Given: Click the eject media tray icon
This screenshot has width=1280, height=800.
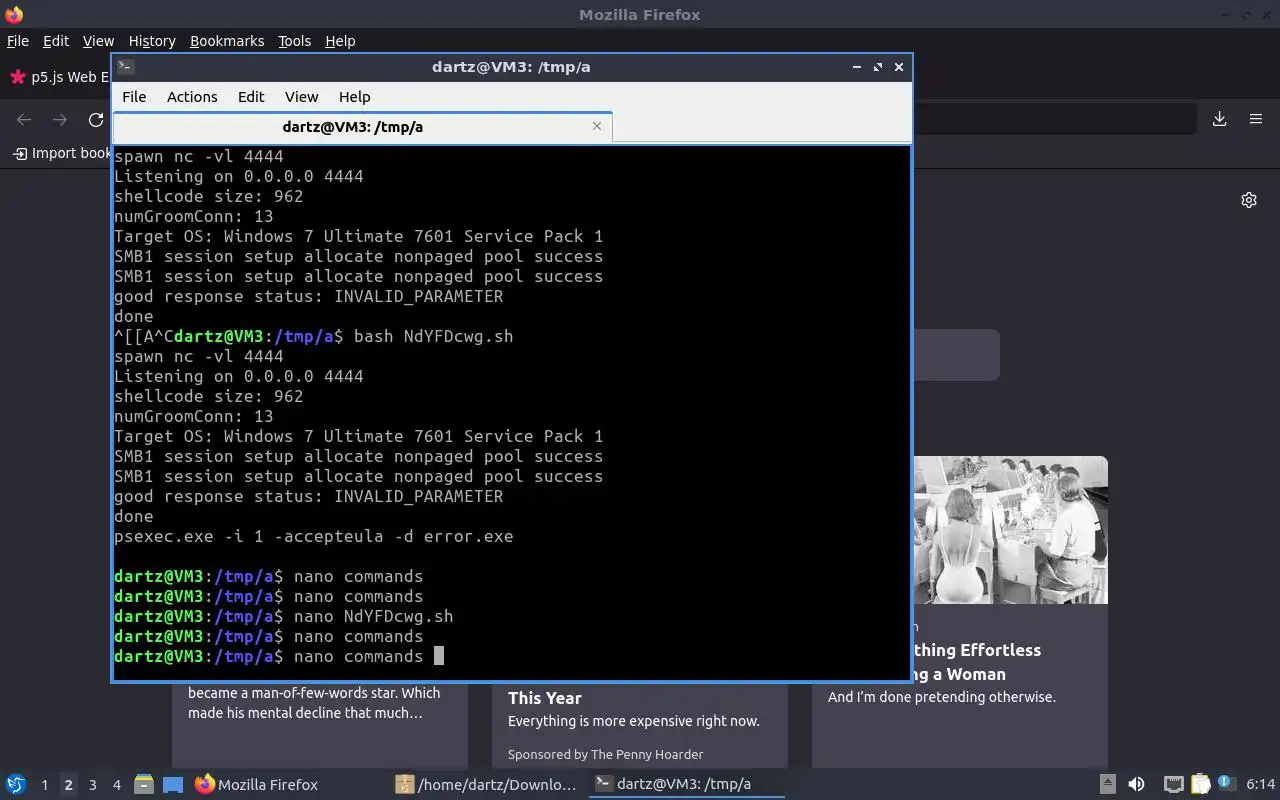Looking at the screenshot, I should pos(1108,785).
